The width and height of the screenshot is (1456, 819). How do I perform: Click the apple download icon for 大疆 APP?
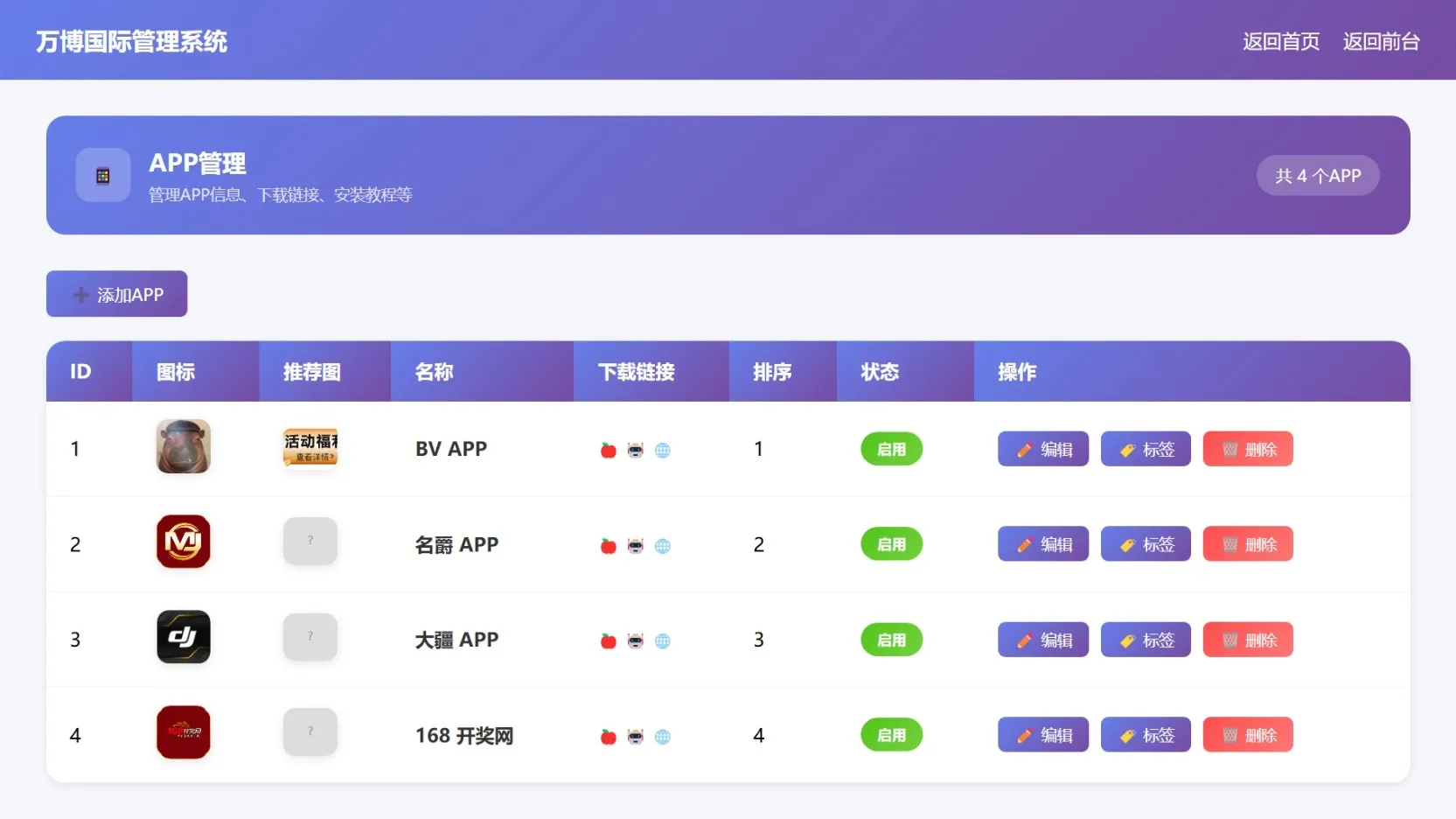point(608,641)
